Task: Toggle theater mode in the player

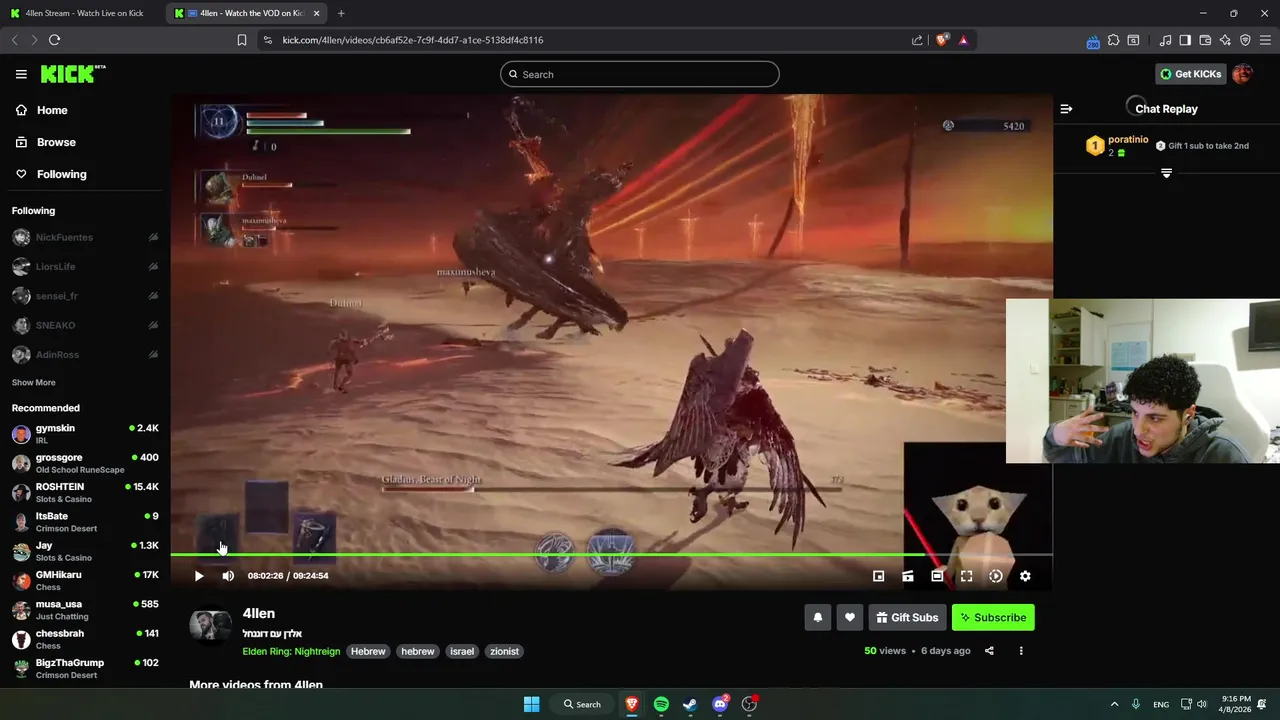Action: [937, 576]
